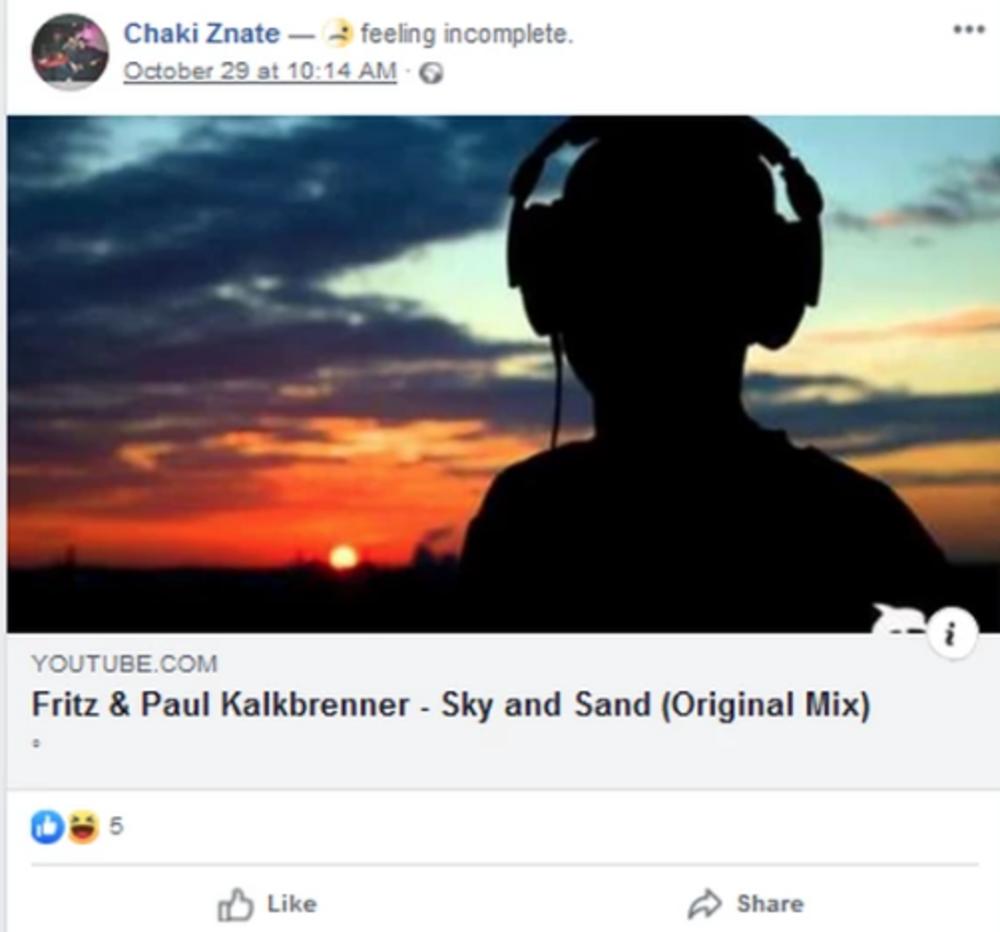
Task: Open Fritz & Paul Kalkbrenner video title link
Action: coord(451,704)
